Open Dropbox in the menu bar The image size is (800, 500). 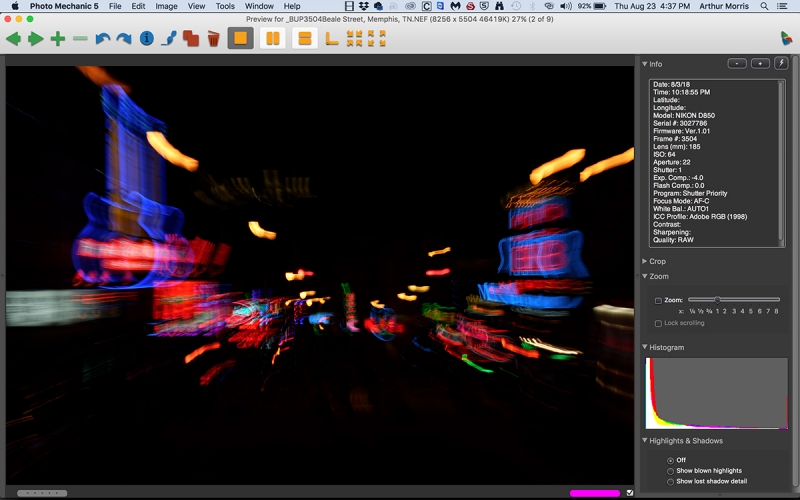[364, 6]
